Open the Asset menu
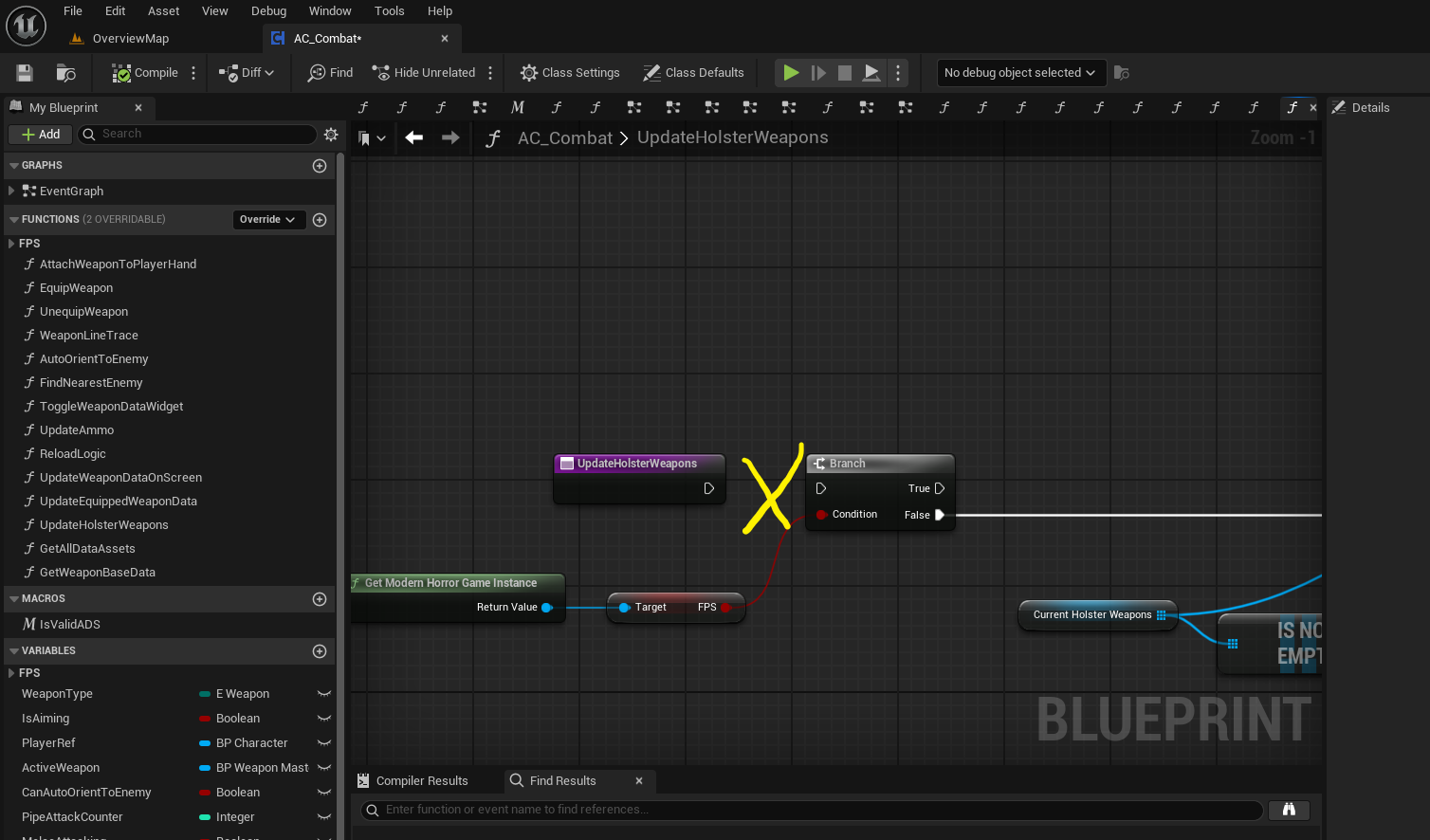 point(163,11)
